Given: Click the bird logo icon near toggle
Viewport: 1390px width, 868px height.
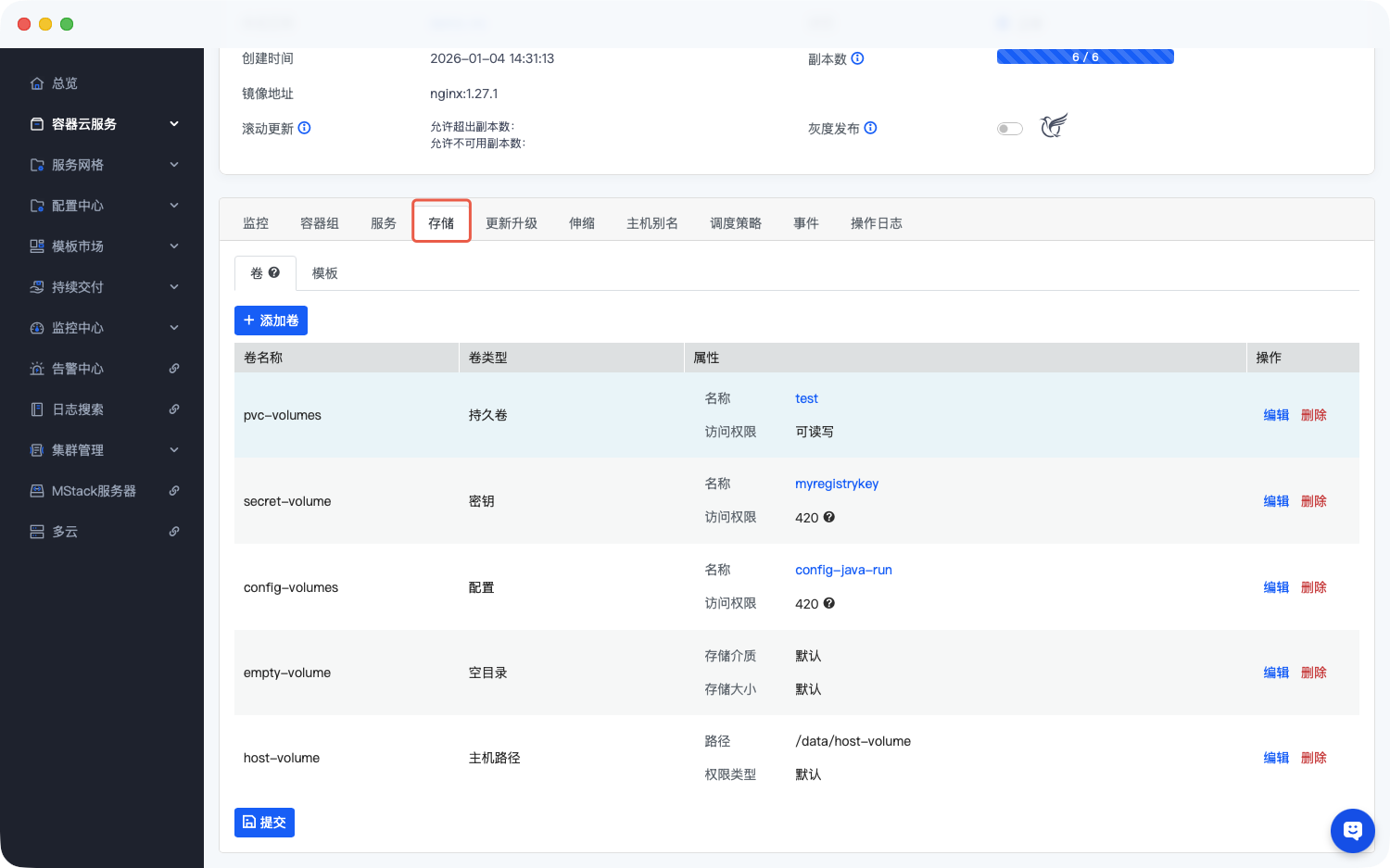Looking at the screenshot, I should pyautogui.click(x=1054, y=126).
